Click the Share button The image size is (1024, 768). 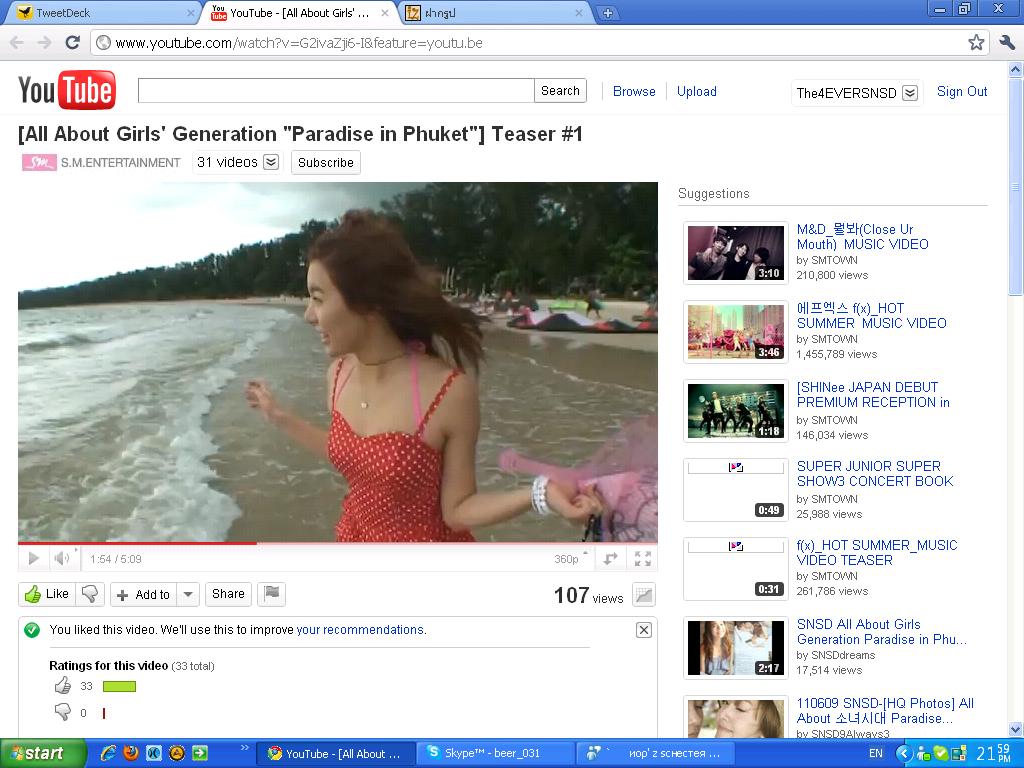coord(228,594)
